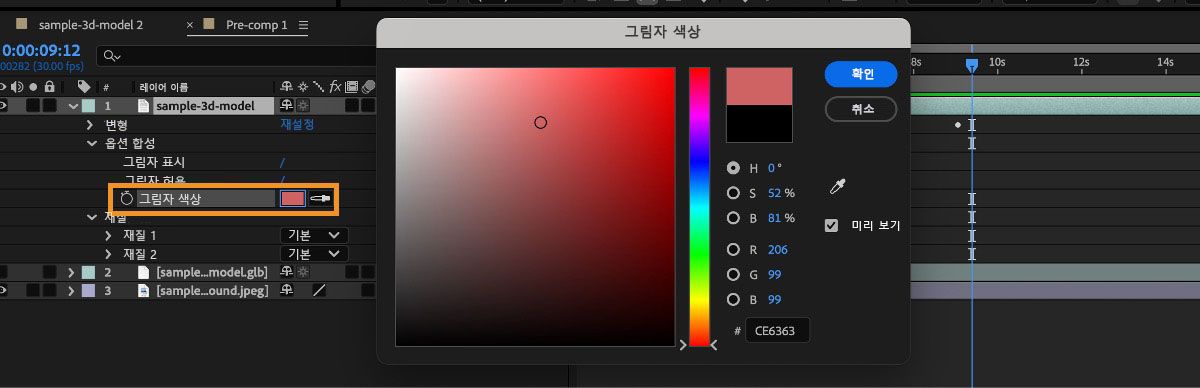Toggle lock box for [sample...ound.jpeg] layer
Viewport: 1200px width, 388px height.
(49, 290)
